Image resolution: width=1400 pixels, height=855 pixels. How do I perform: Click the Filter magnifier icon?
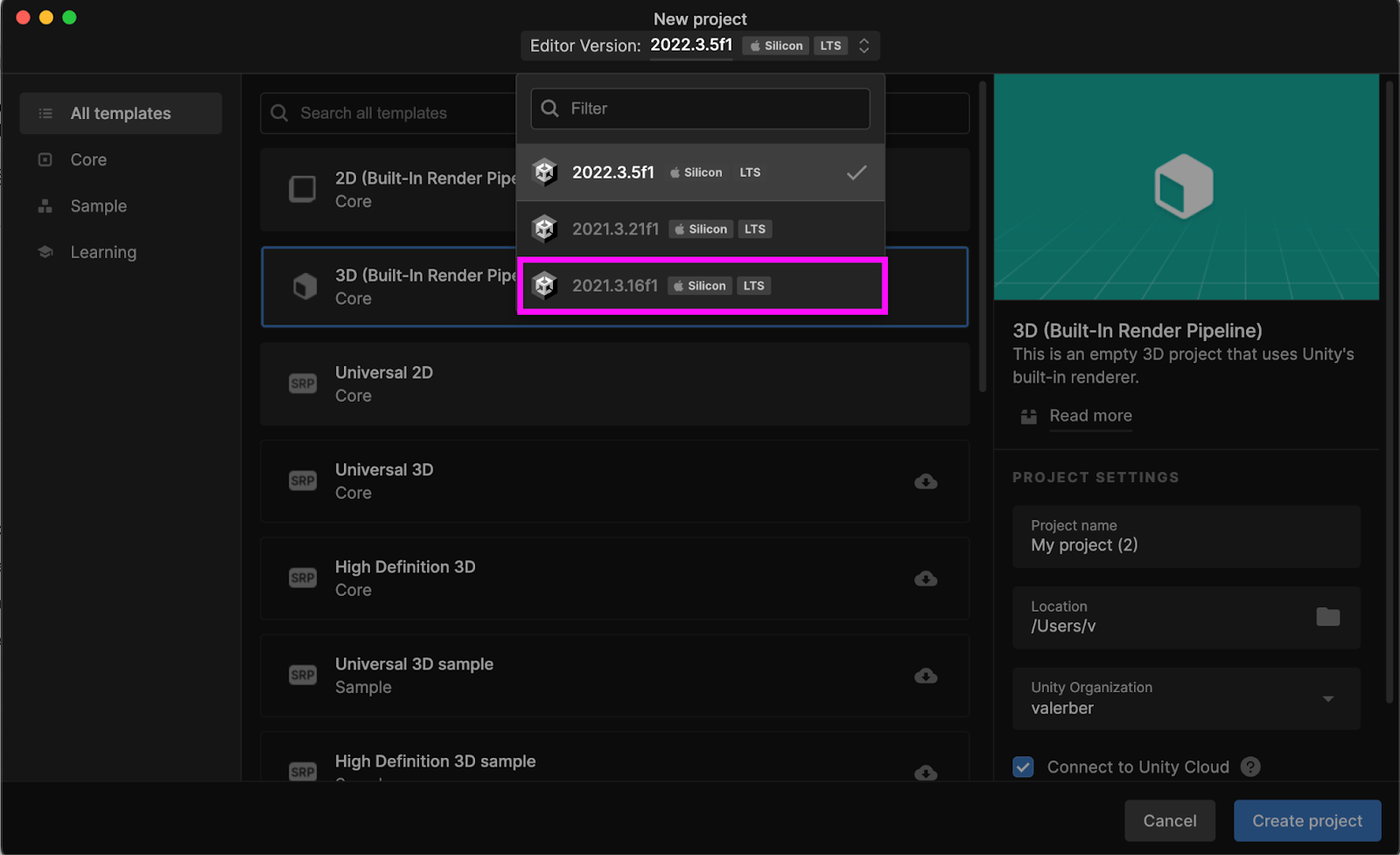click(x=550, y=109)
